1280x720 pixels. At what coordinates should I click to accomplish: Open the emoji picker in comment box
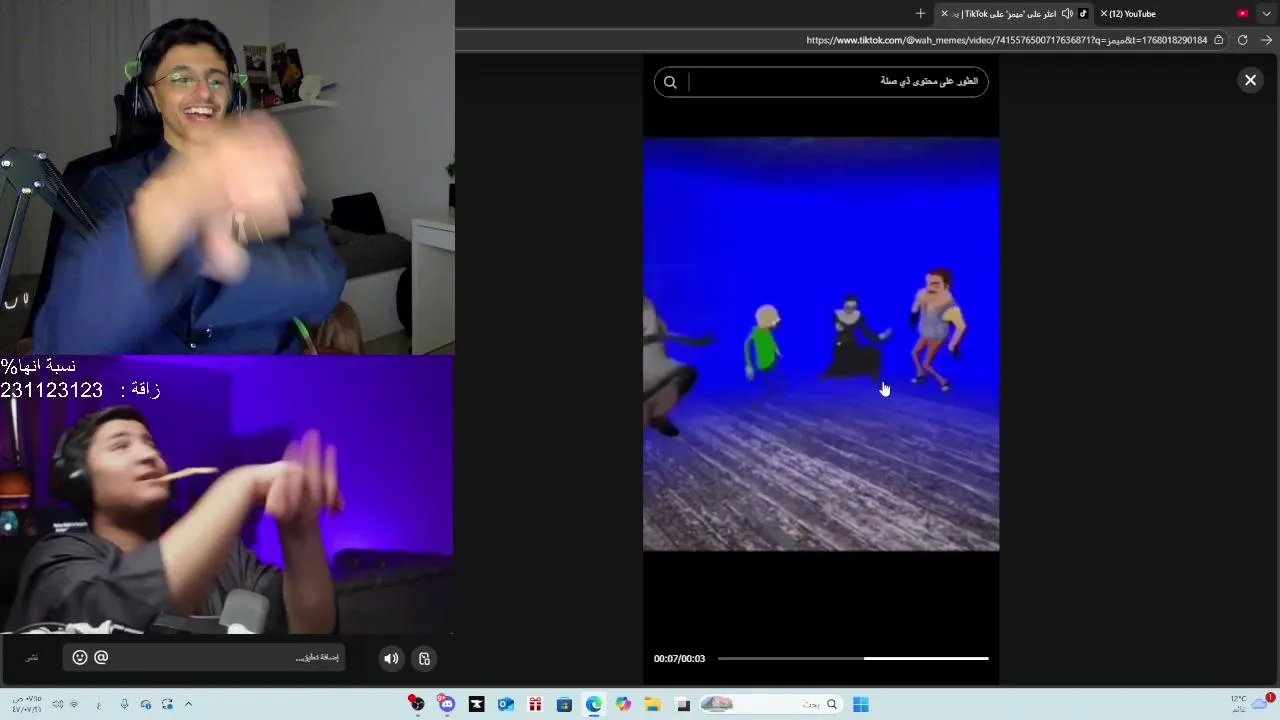80,657
